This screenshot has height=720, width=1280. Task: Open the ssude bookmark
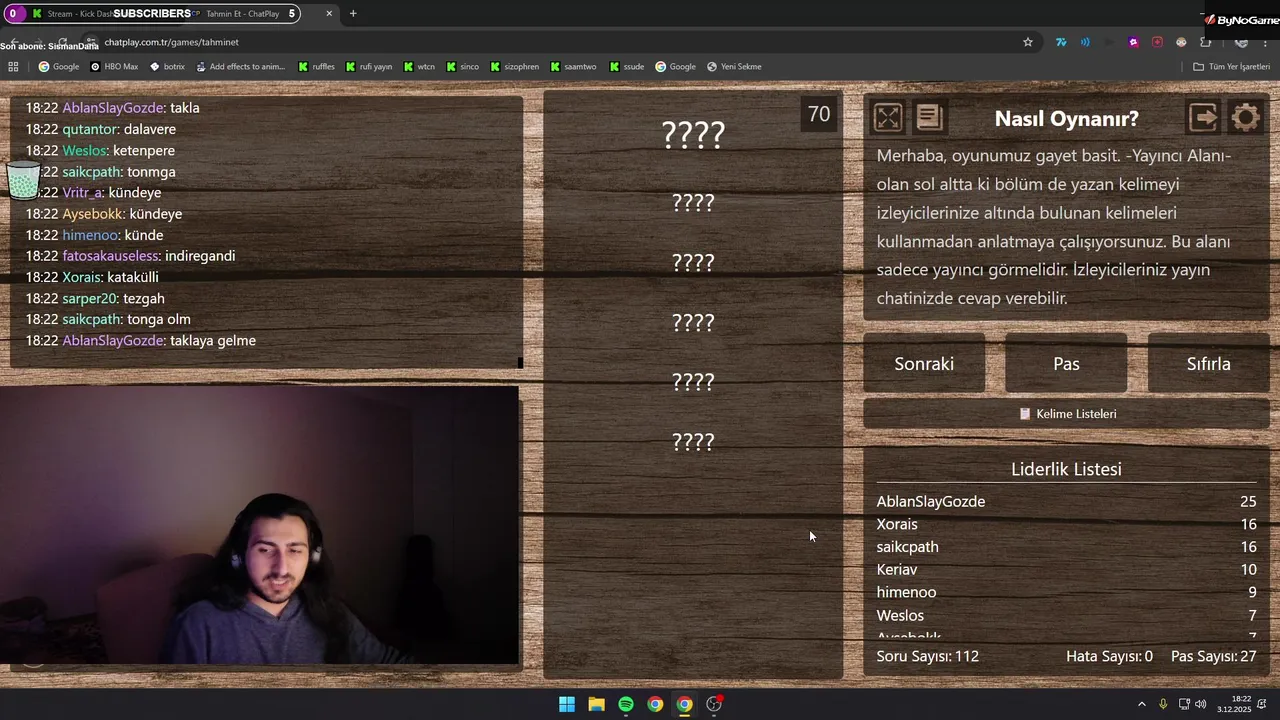pyautogui.click(x=626, y=67)
